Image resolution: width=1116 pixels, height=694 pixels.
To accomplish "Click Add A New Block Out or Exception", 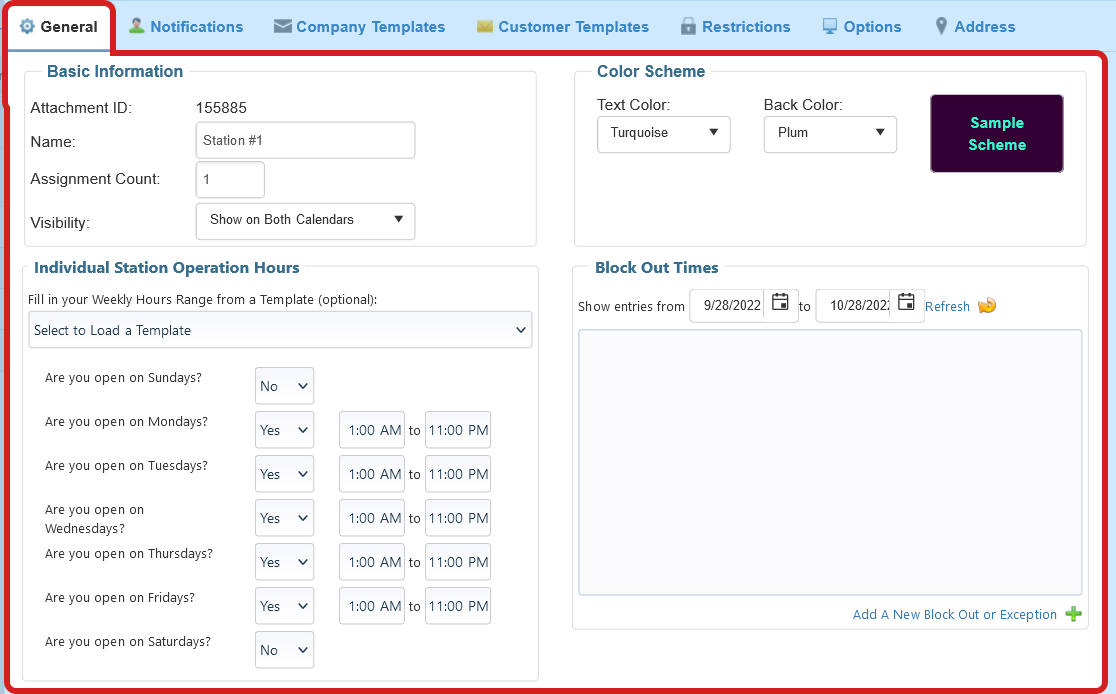I will pos(954,615).
